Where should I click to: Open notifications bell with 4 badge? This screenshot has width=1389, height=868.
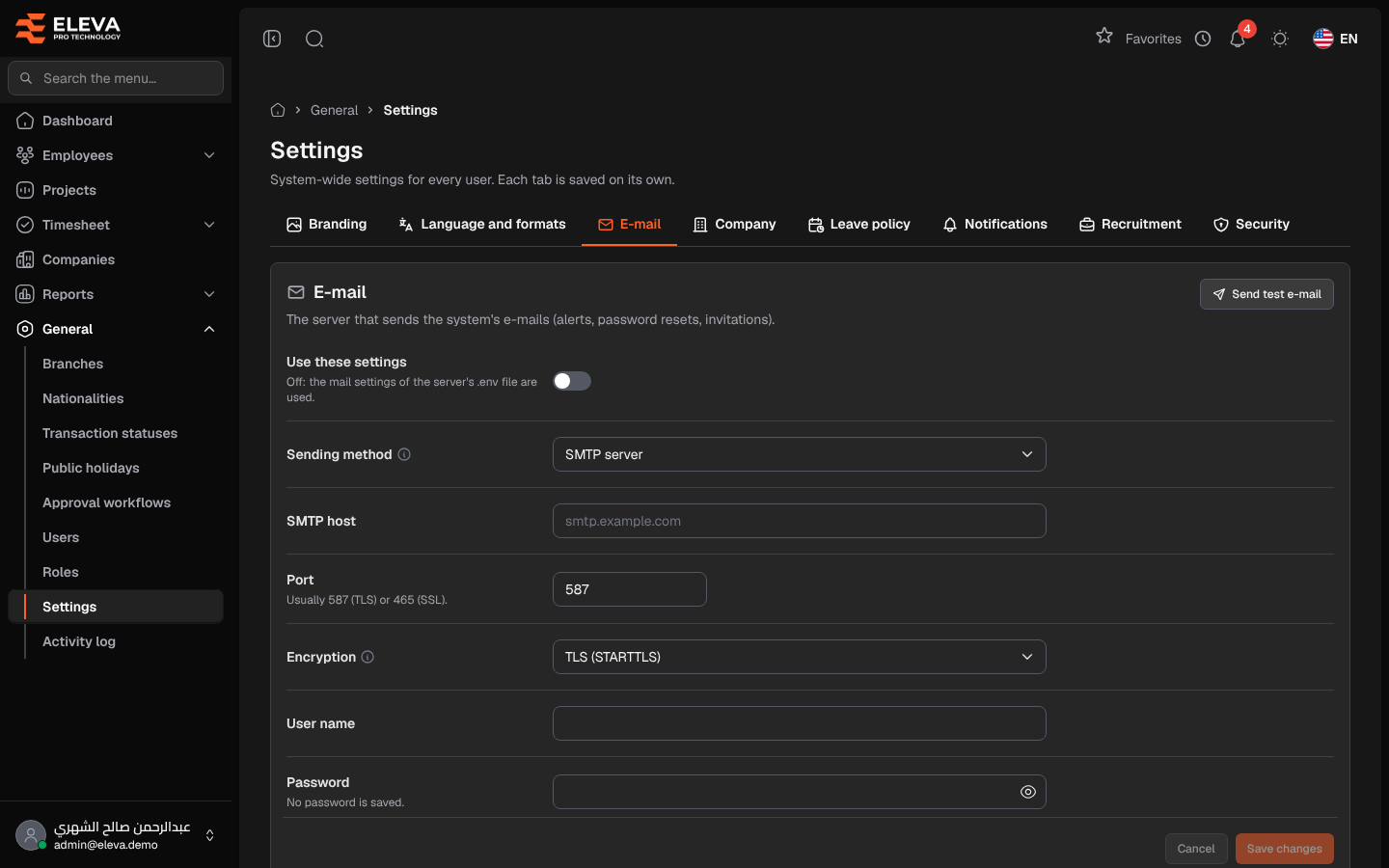(1239, 38)
